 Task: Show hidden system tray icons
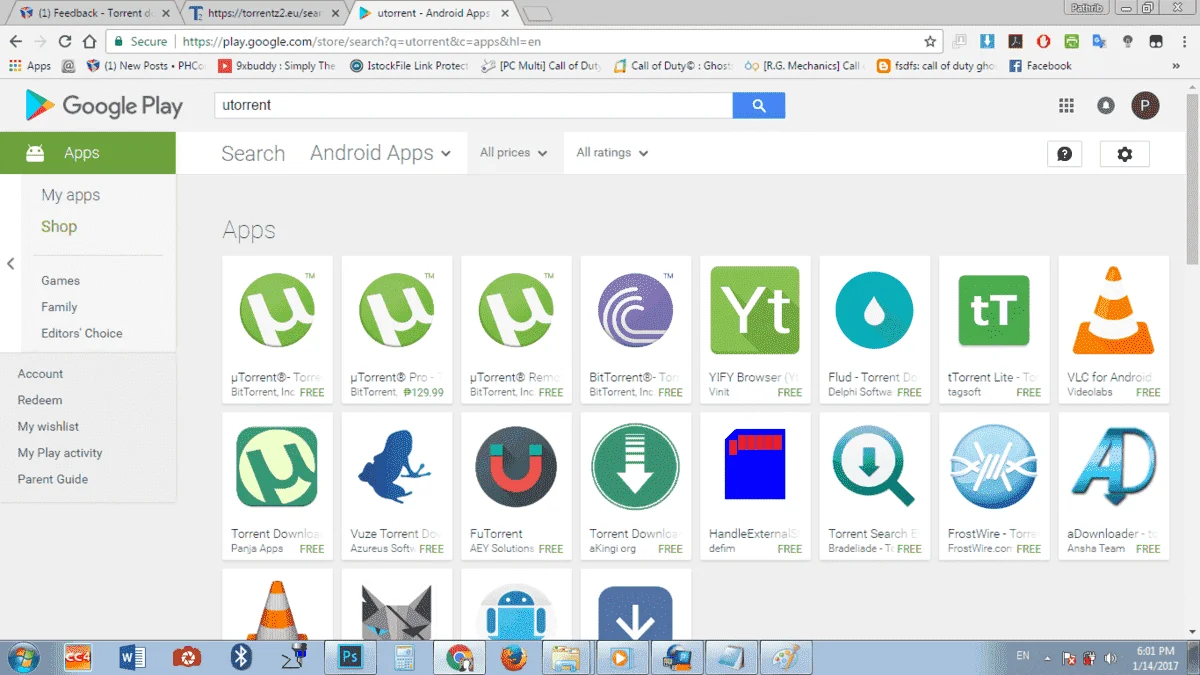(1048, 659)
